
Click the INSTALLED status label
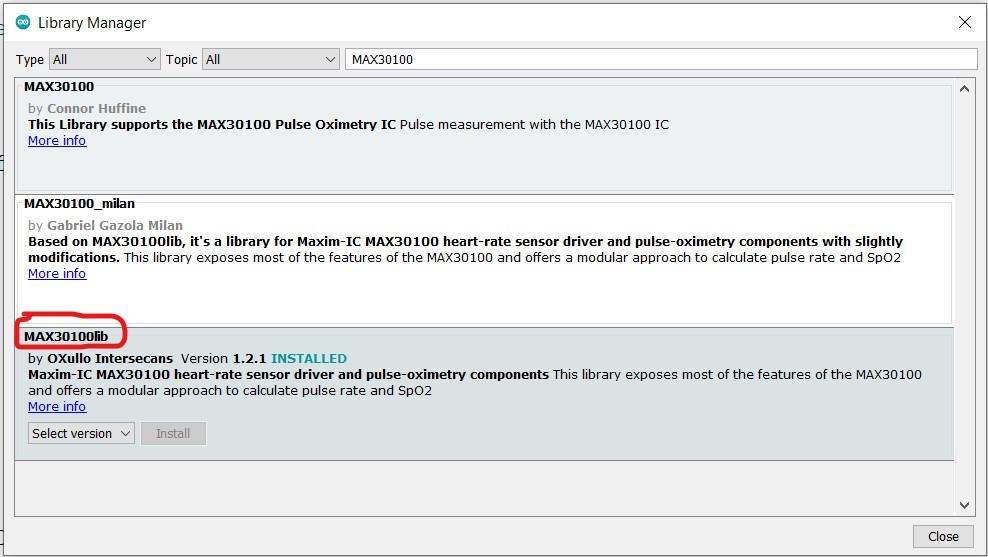309,359
